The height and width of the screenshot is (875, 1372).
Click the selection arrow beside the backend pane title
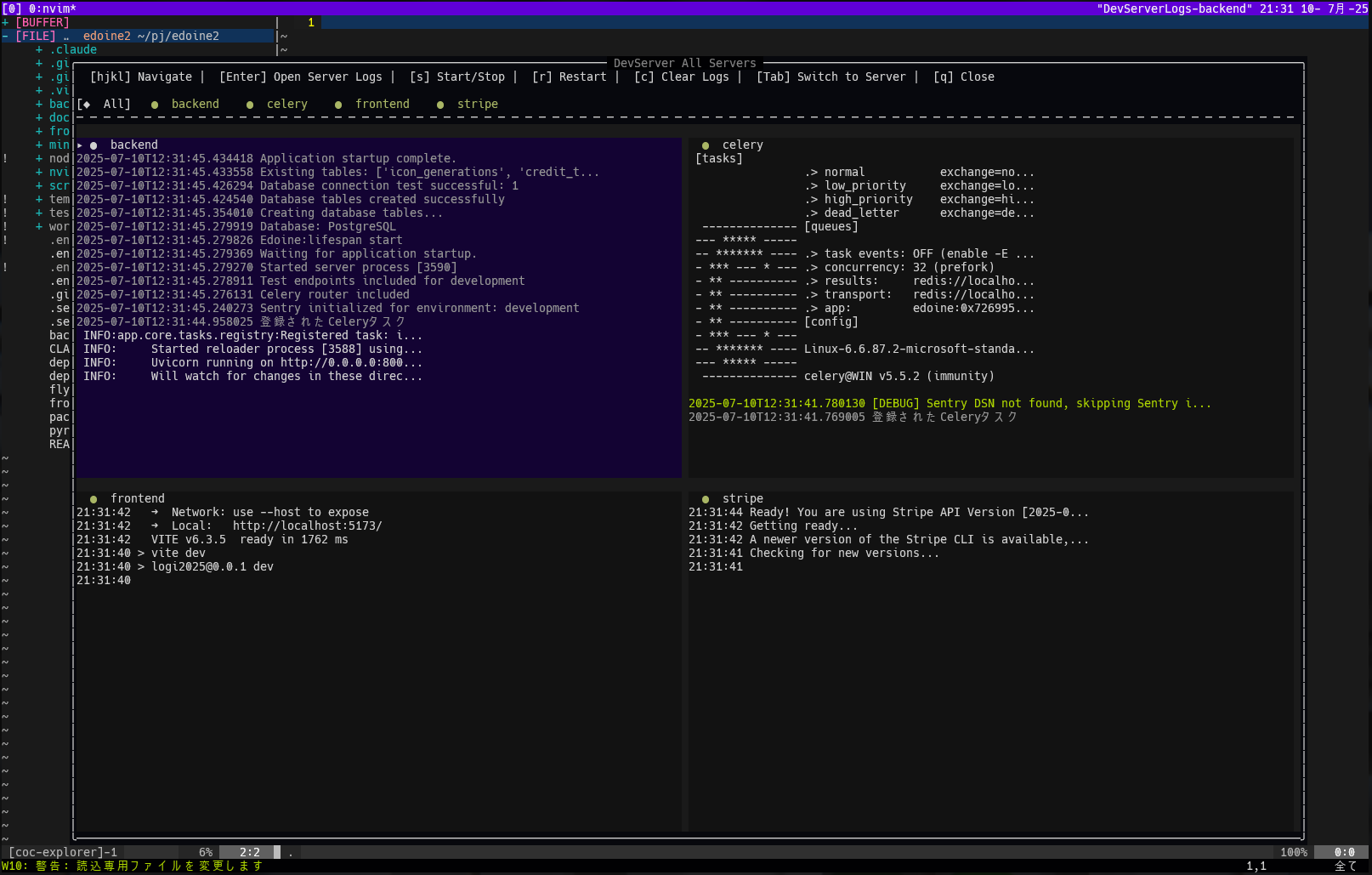(80, 145)
